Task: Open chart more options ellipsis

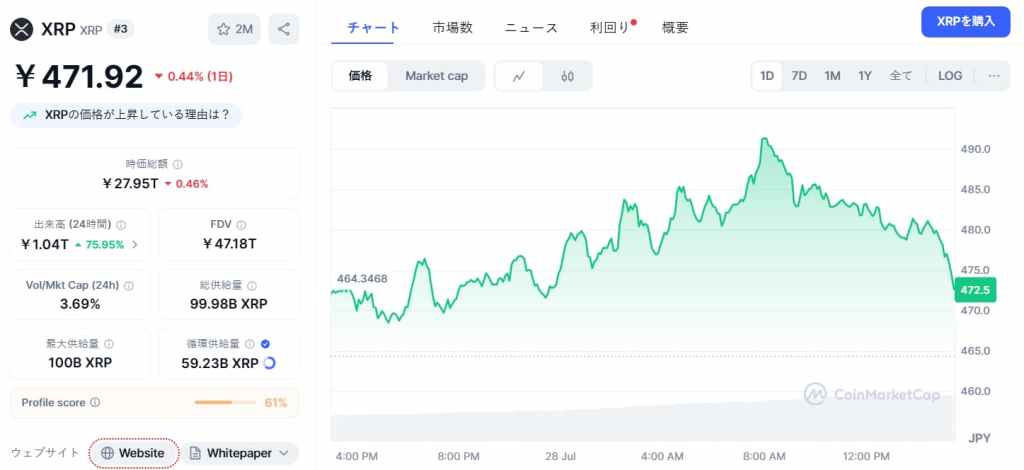Action: point(993,76)
